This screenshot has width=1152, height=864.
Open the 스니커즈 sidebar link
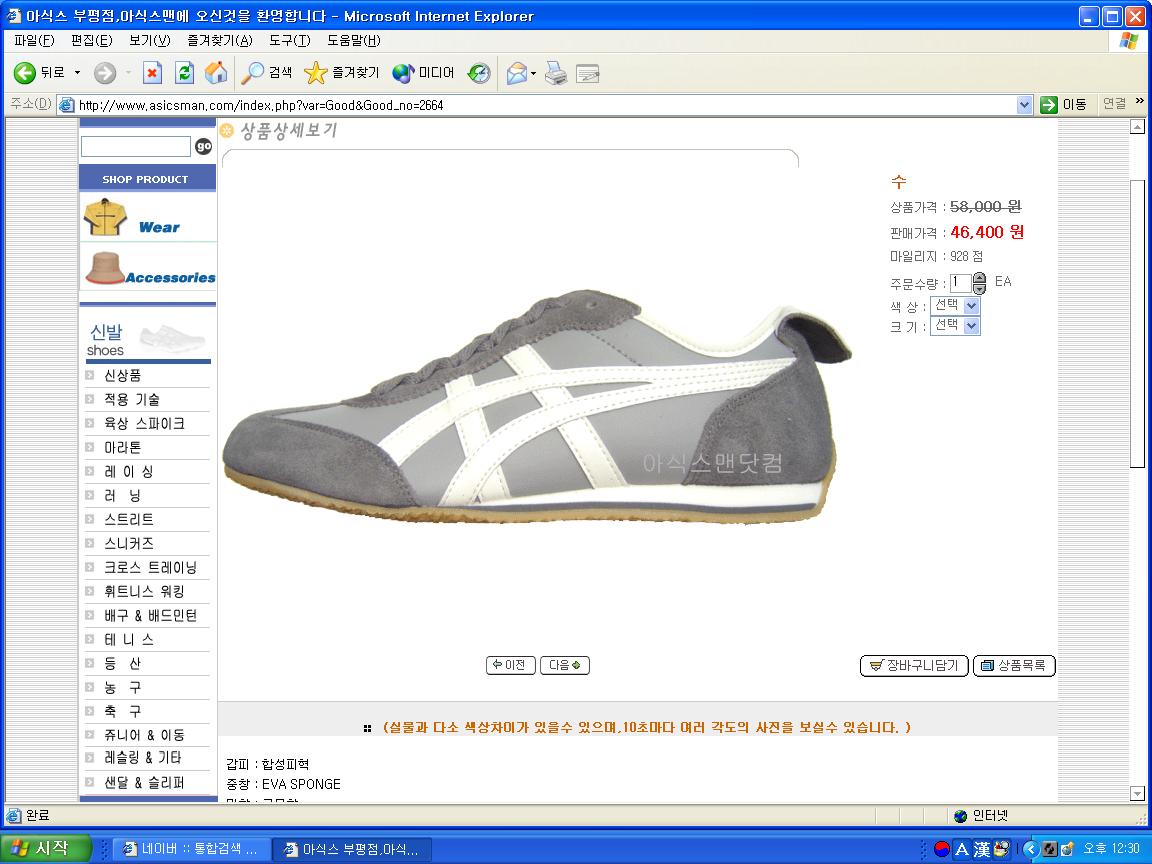click(x=129, y=544)
